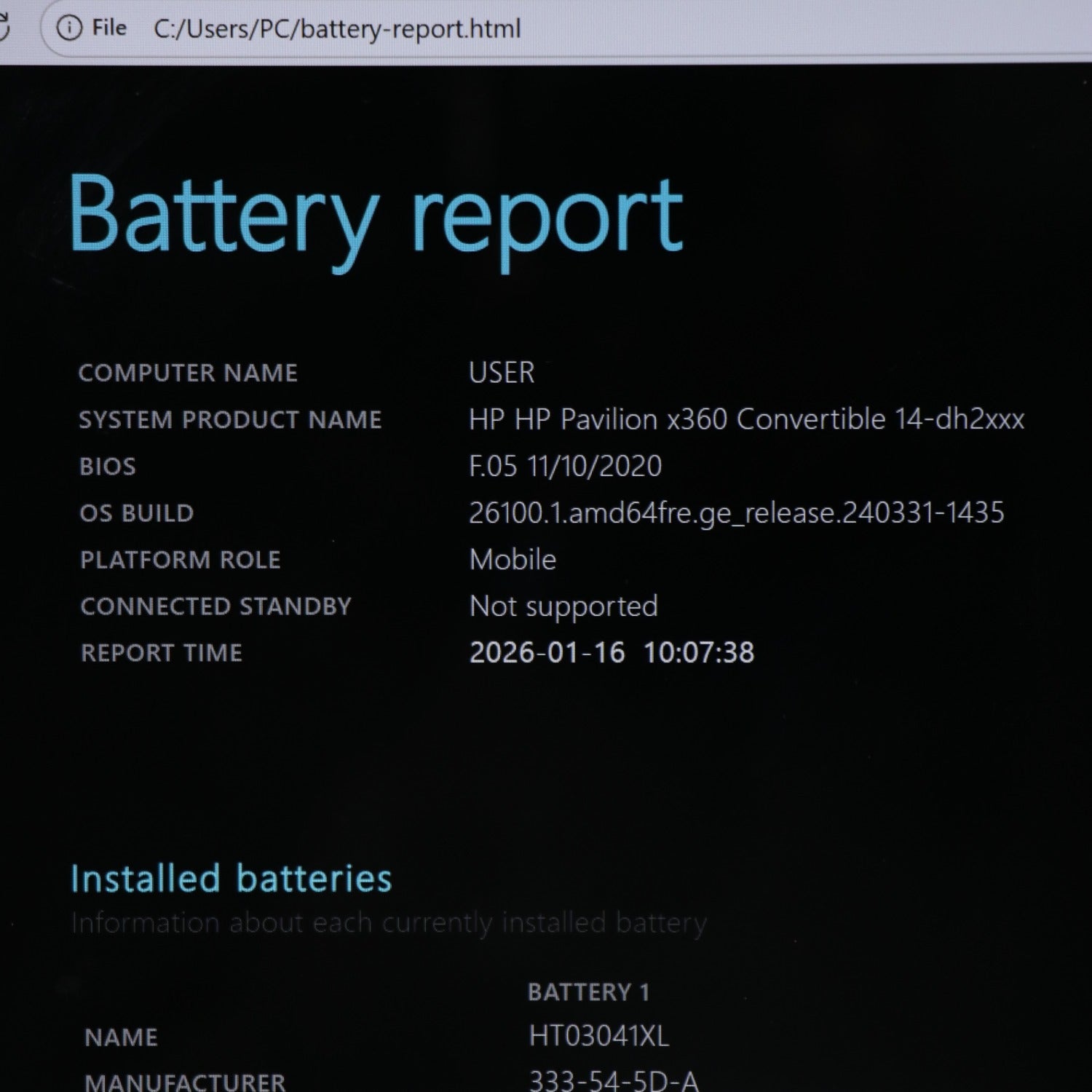Click the File label in address bar
Screen dimensions: 1092x1092
pyautogui.click(x=109, y=28)
